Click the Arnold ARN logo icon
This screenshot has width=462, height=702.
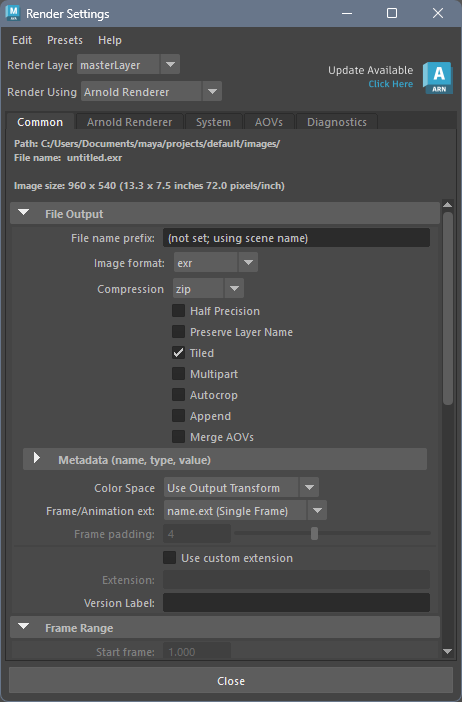[438, 78]
